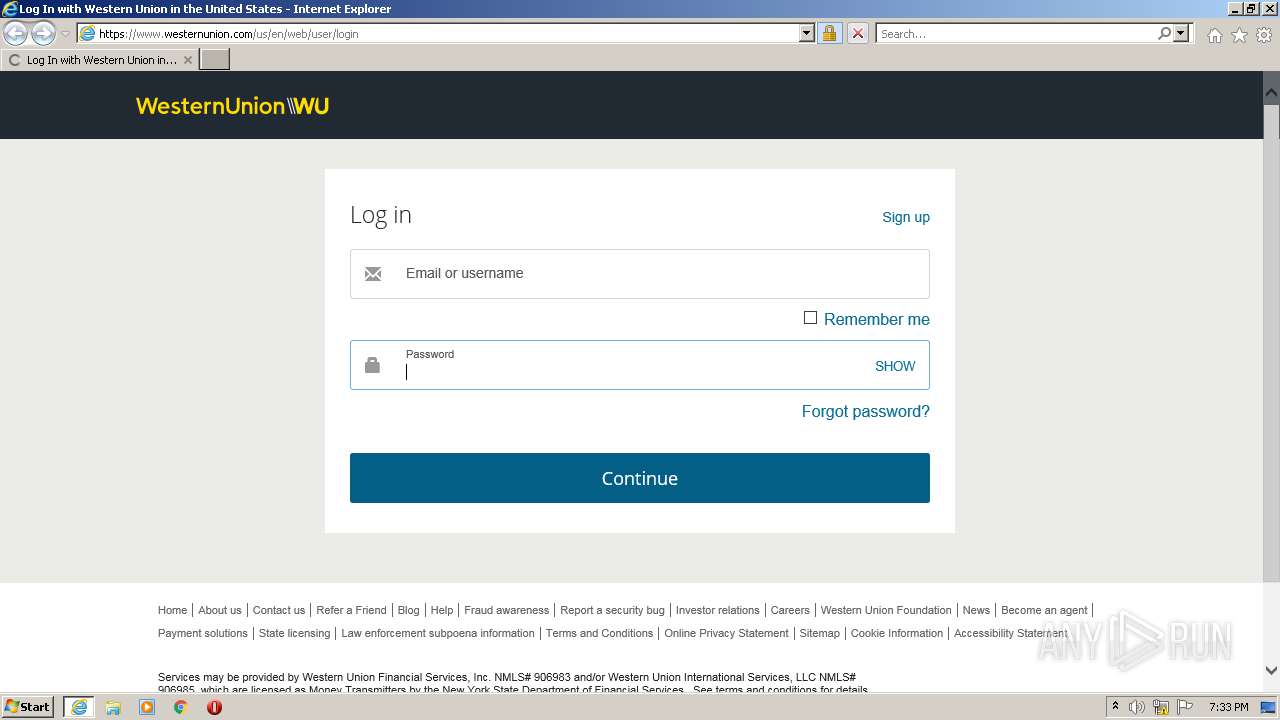The image size is (1280, 720).
Task: Open Fraud awareness footer link
Action: (x=506, y=610)
